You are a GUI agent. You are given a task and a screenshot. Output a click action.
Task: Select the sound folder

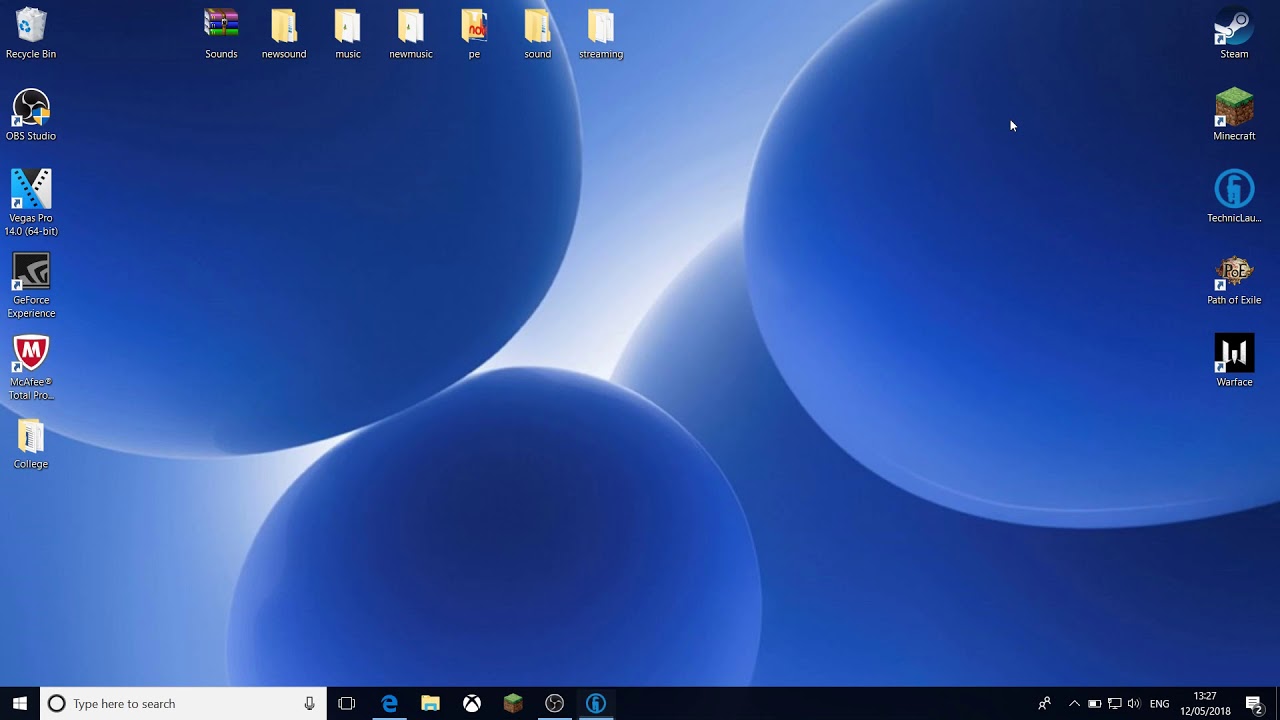[x=538, y=33]
